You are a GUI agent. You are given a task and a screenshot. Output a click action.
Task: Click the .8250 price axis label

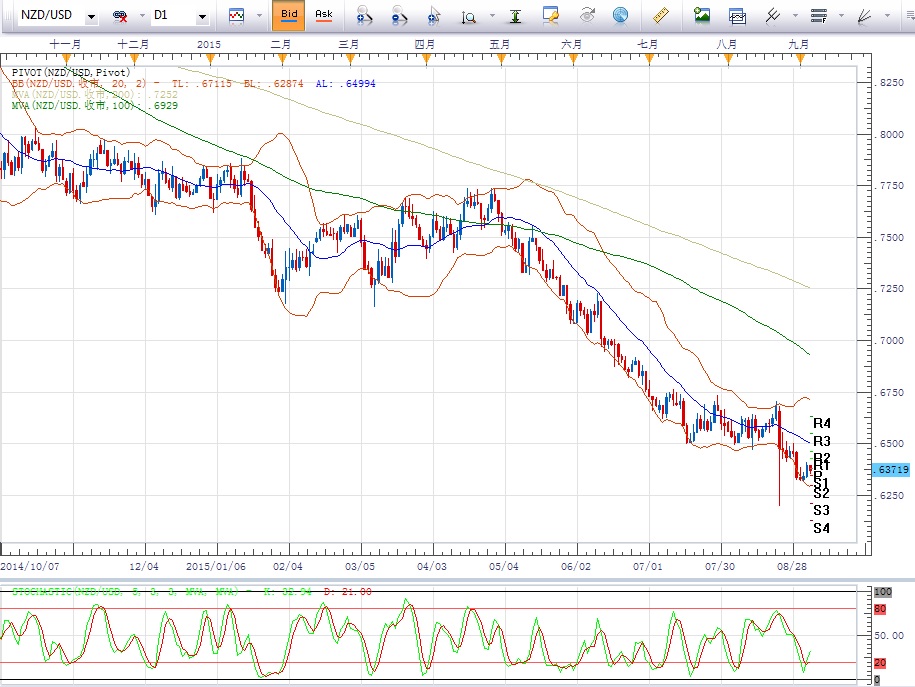click(890, 83)
